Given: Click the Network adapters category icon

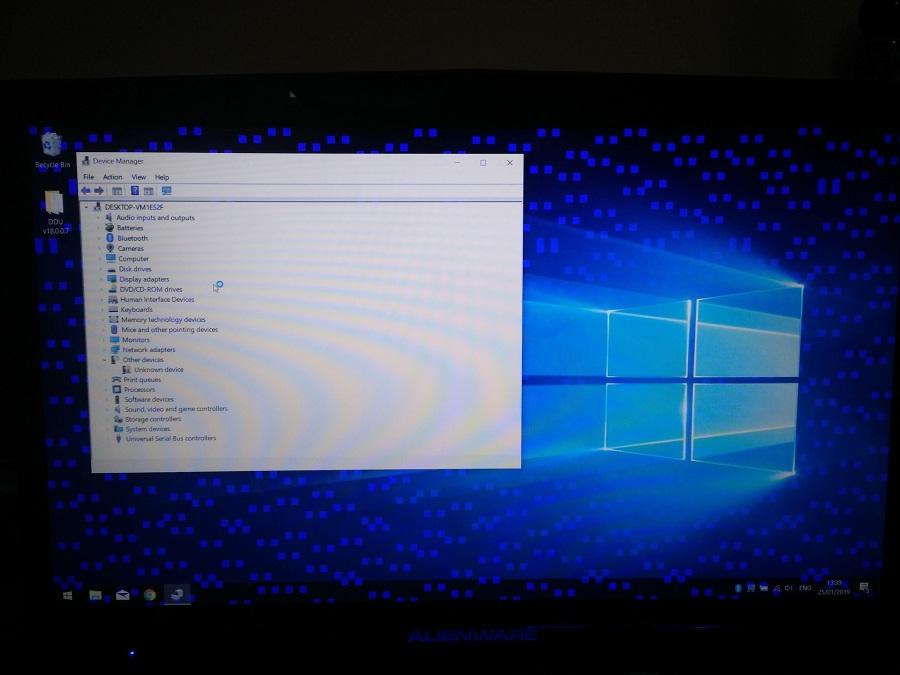Looking at the screenshot, I should [115, 349].
